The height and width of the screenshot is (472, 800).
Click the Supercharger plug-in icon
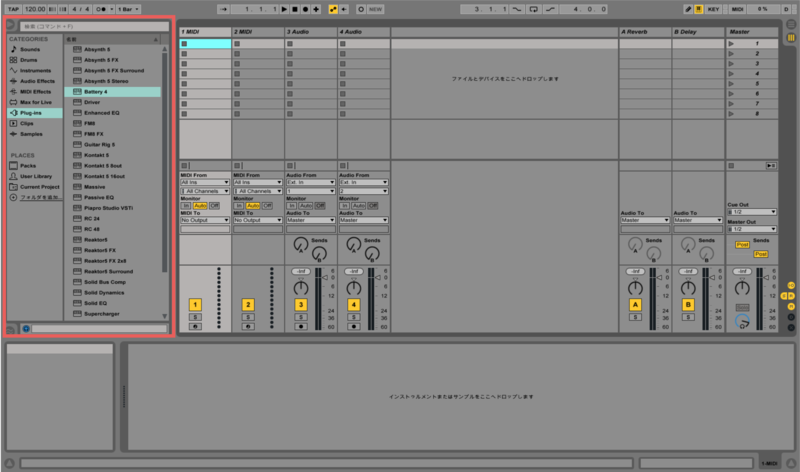(77, 314)
